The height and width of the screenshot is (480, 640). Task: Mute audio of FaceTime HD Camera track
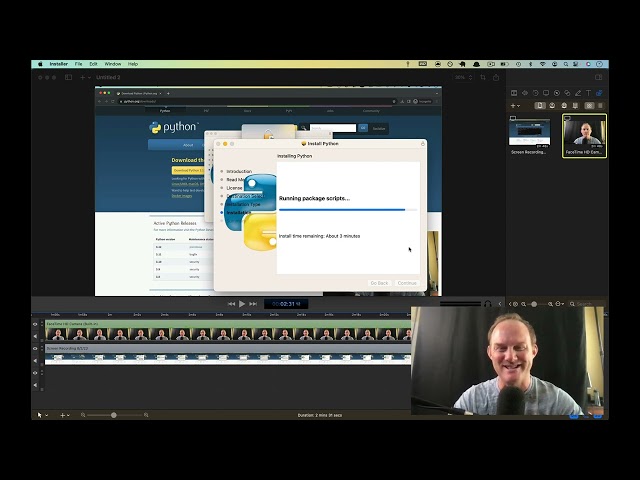pyautogui.click(x=35, y=336)
